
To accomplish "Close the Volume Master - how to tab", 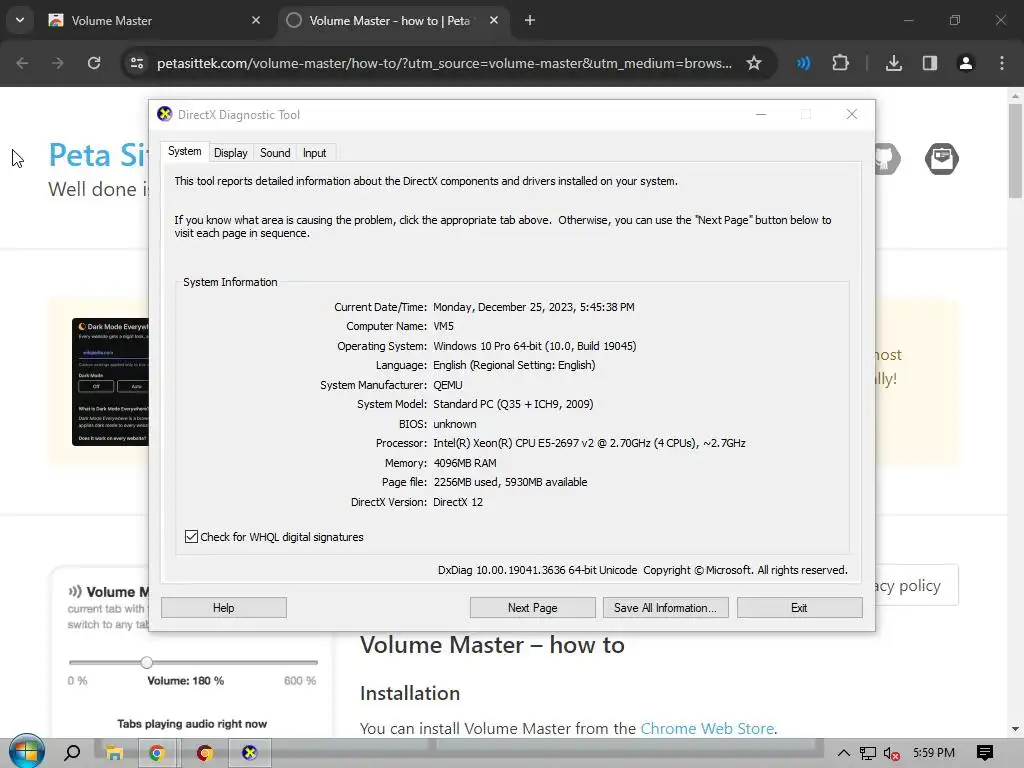I will [494, 20].
